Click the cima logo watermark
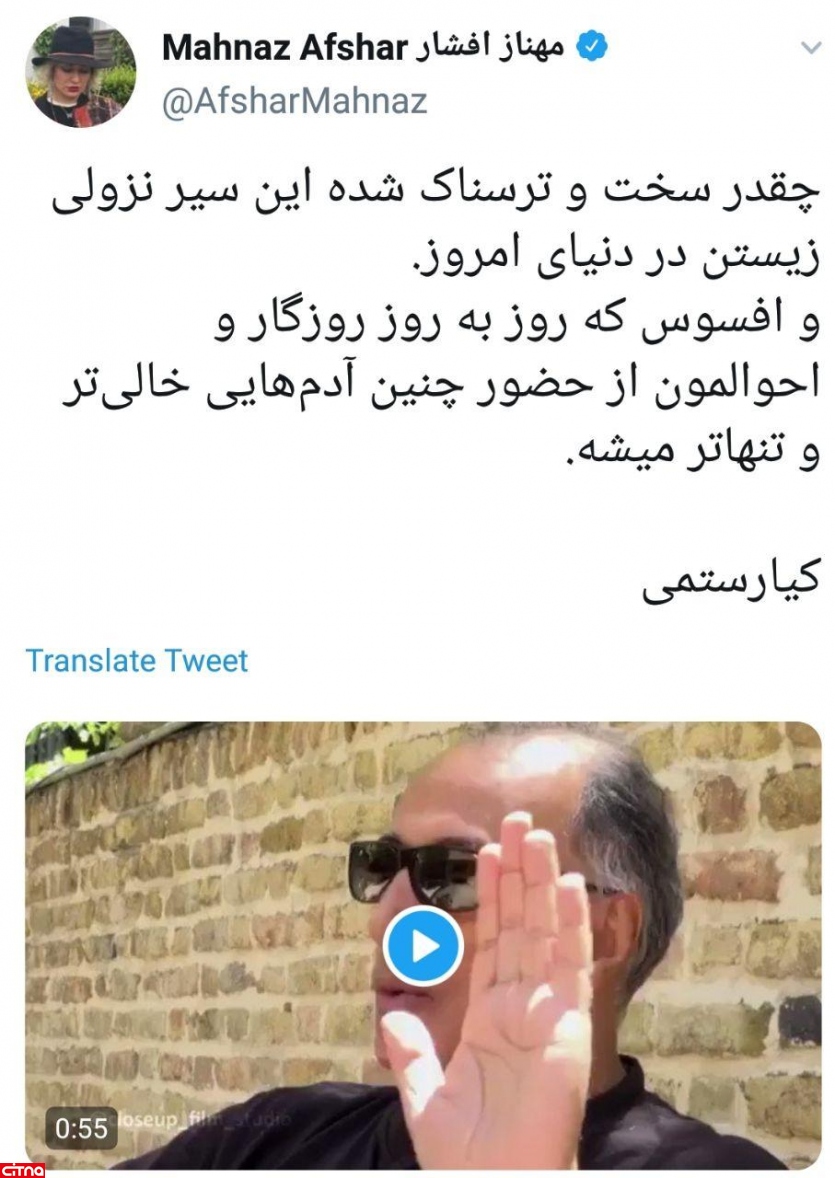This screenshot has width=835, height=1178. tap(23, 1170)
